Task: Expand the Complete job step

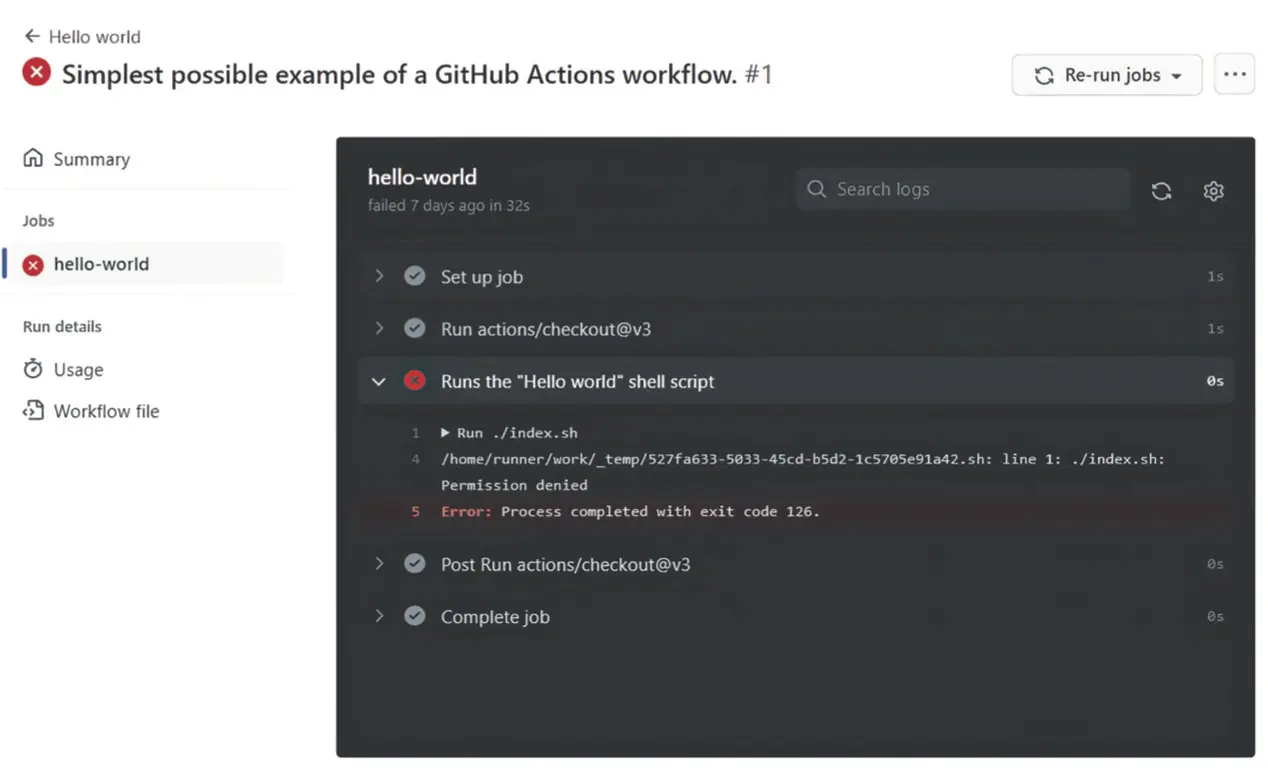Action: [x=379, y=616]
